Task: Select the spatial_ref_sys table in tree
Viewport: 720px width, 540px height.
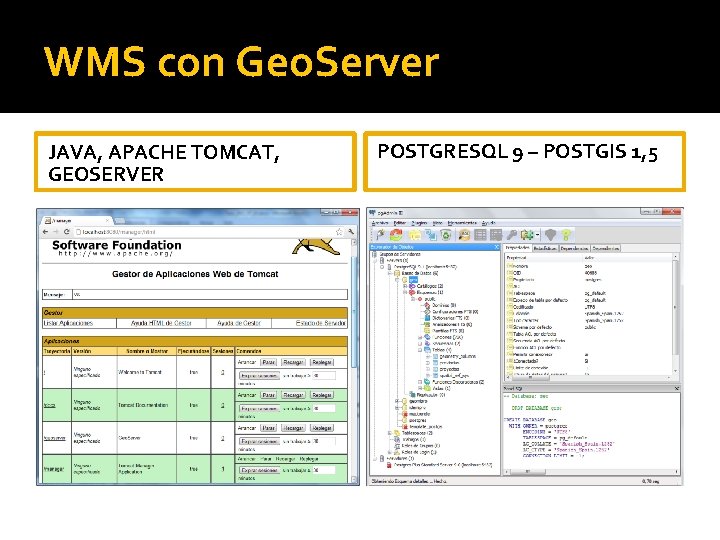Action: click(x=454, y=376)
